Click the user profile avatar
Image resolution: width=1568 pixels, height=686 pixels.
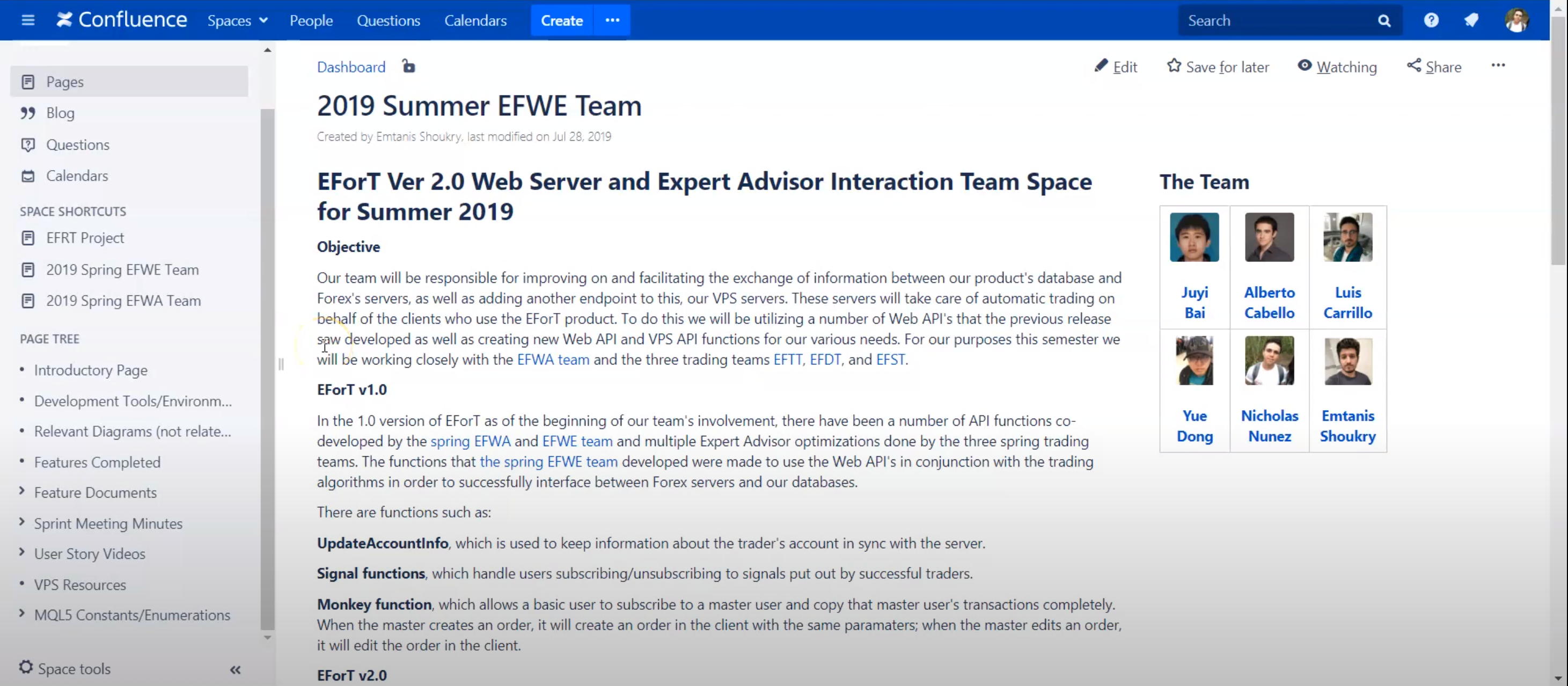[x=1516, y=20]
